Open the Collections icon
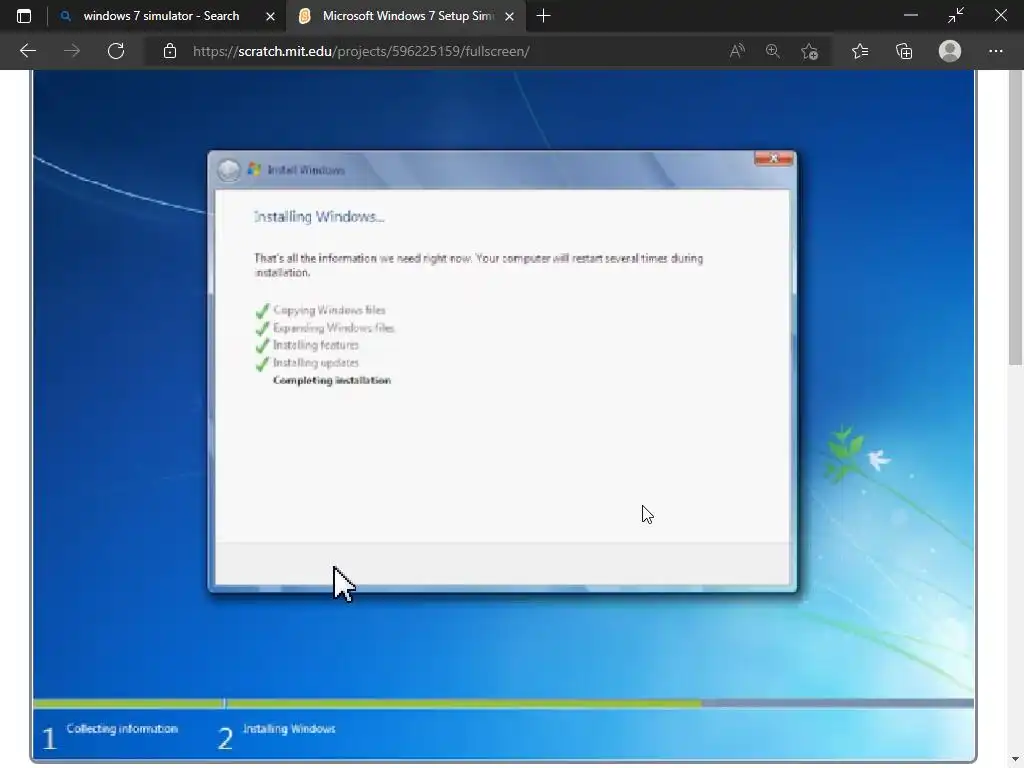This screenshot has height=768, width=1024. click(904, 51)
